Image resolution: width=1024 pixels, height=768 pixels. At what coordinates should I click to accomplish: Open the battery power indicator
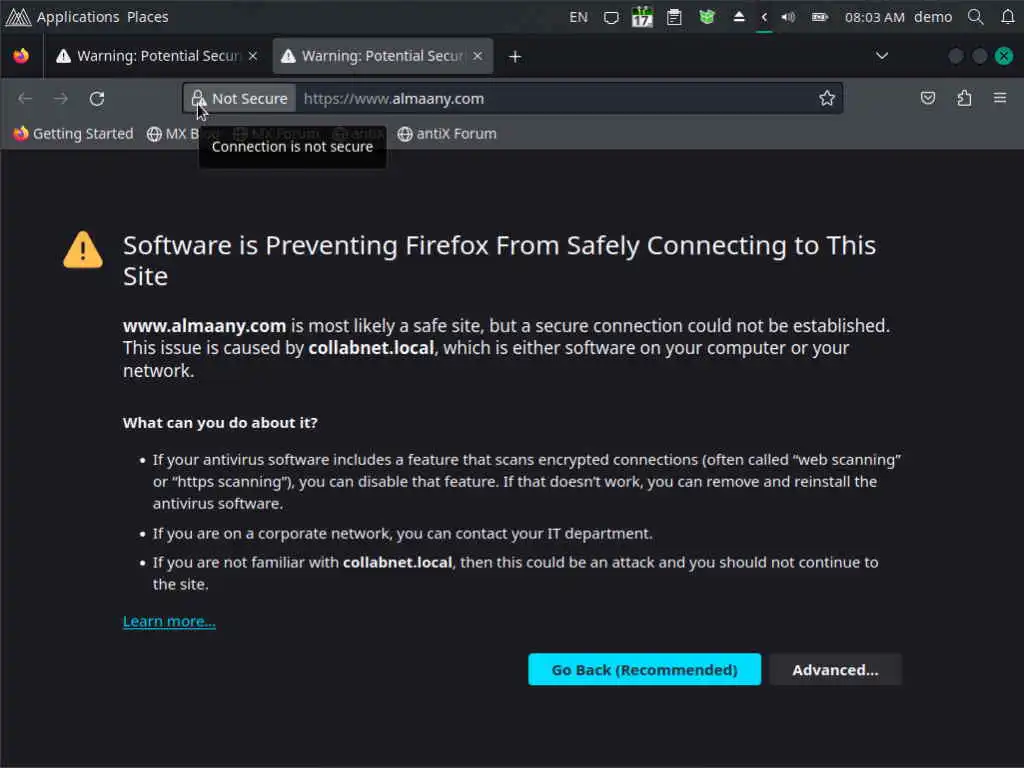820,18
